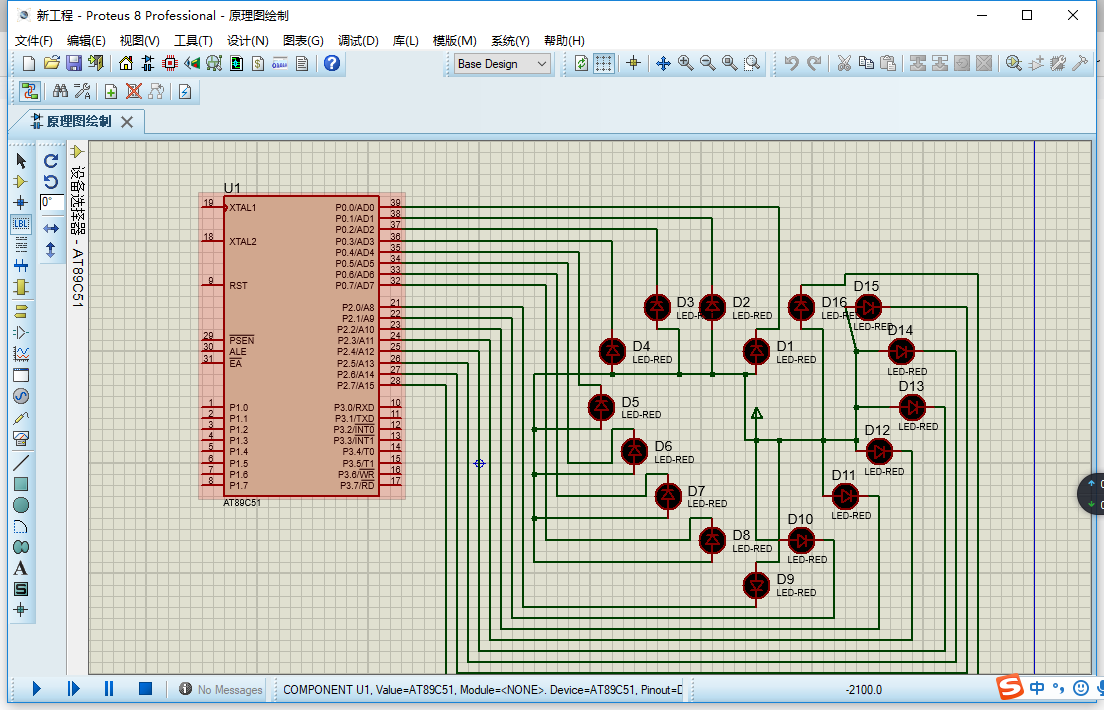Open the 编辑(E) menu
This screenshot has height=710, width=1104.
[x=86, y=41]
